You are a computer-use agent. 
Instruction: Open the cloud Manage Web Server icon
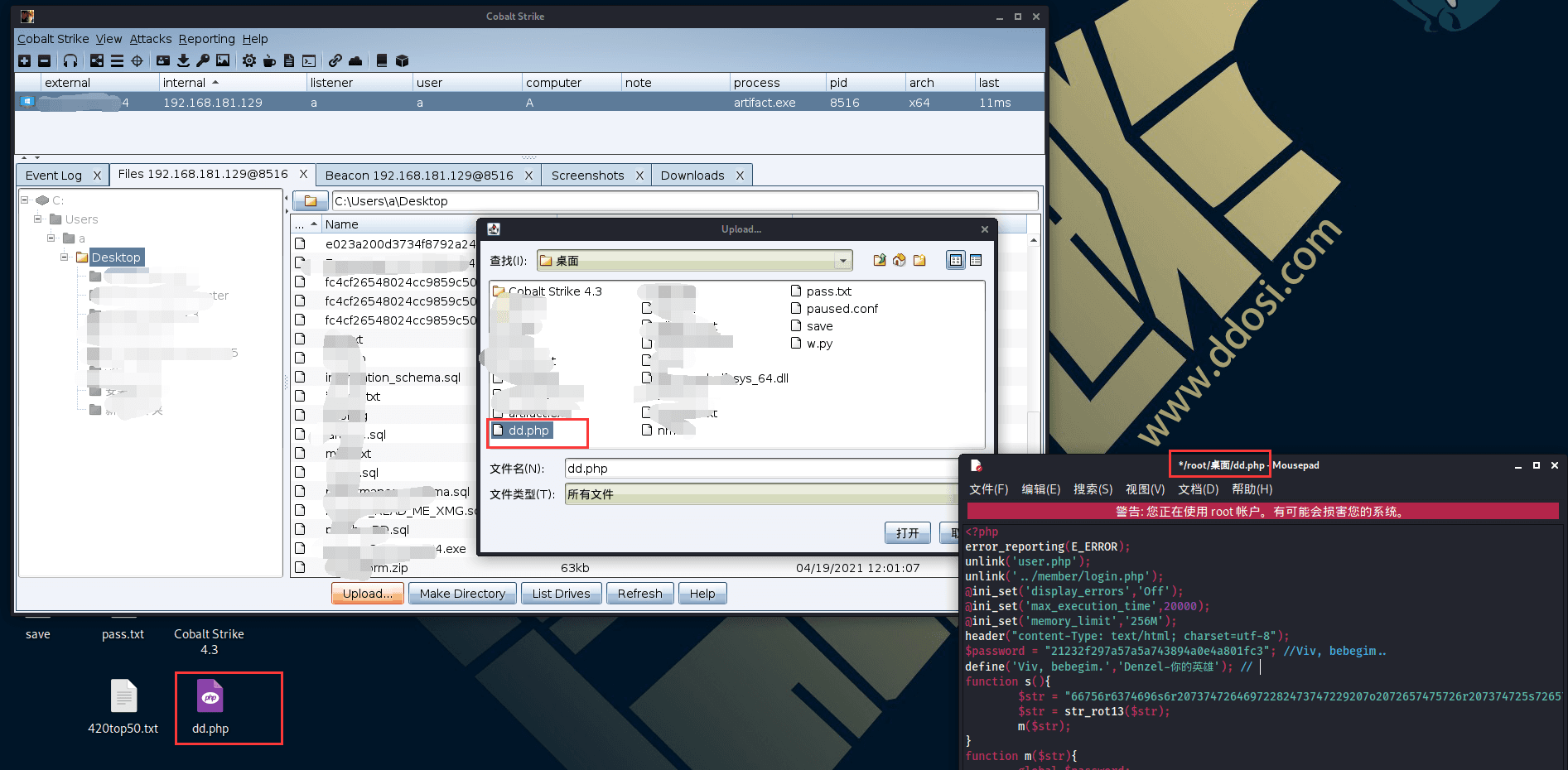(x=355, y=60)
